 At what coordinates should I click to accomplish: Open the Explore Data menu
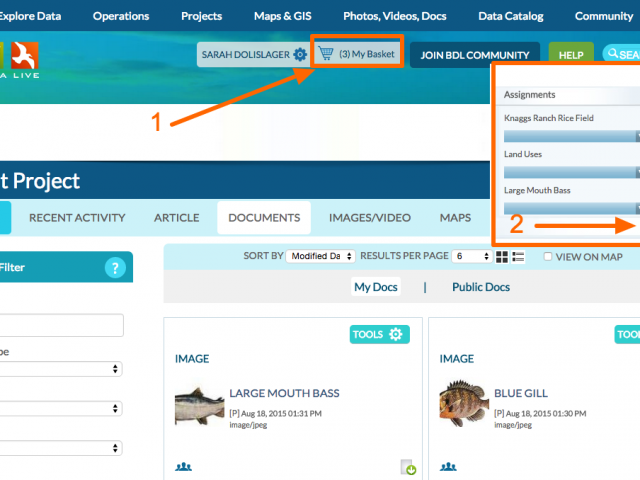point(30,16)
